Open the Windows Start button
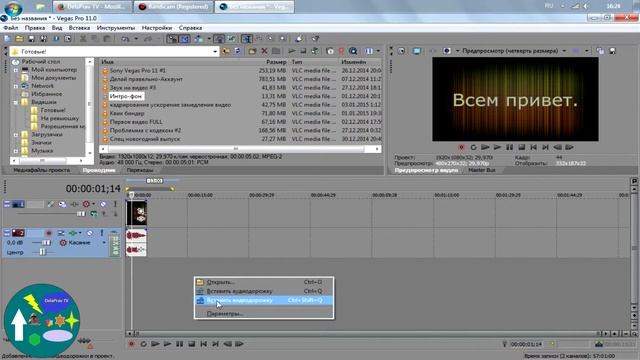This screenshot has width=640, height=360. pos(12,7)
